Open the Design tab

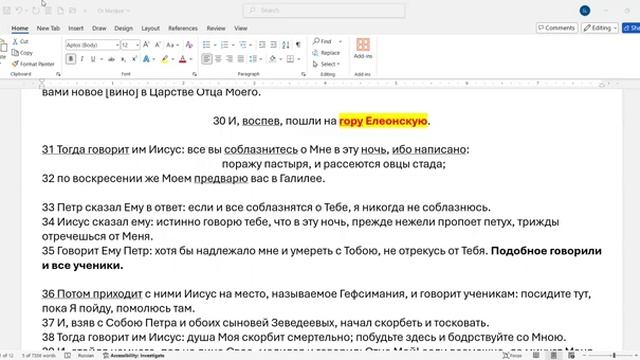(x=123, y=28)
